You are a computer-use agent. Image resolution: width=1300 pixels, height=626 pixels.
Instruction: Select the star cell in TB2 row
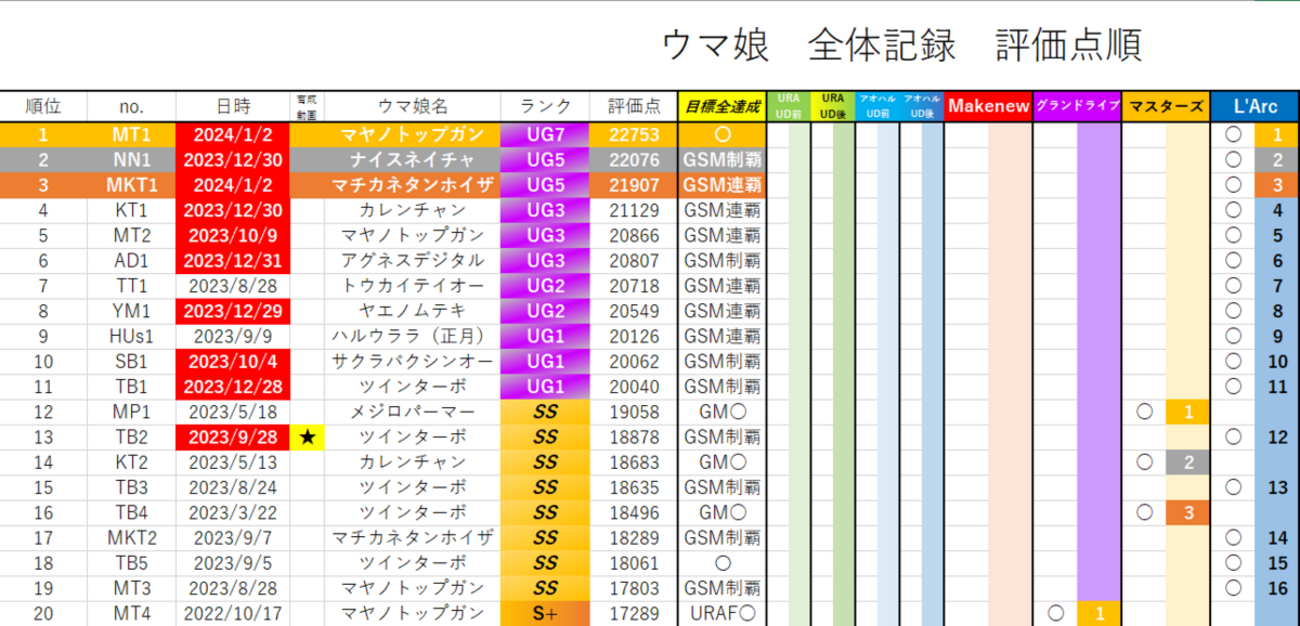point(308,437)
